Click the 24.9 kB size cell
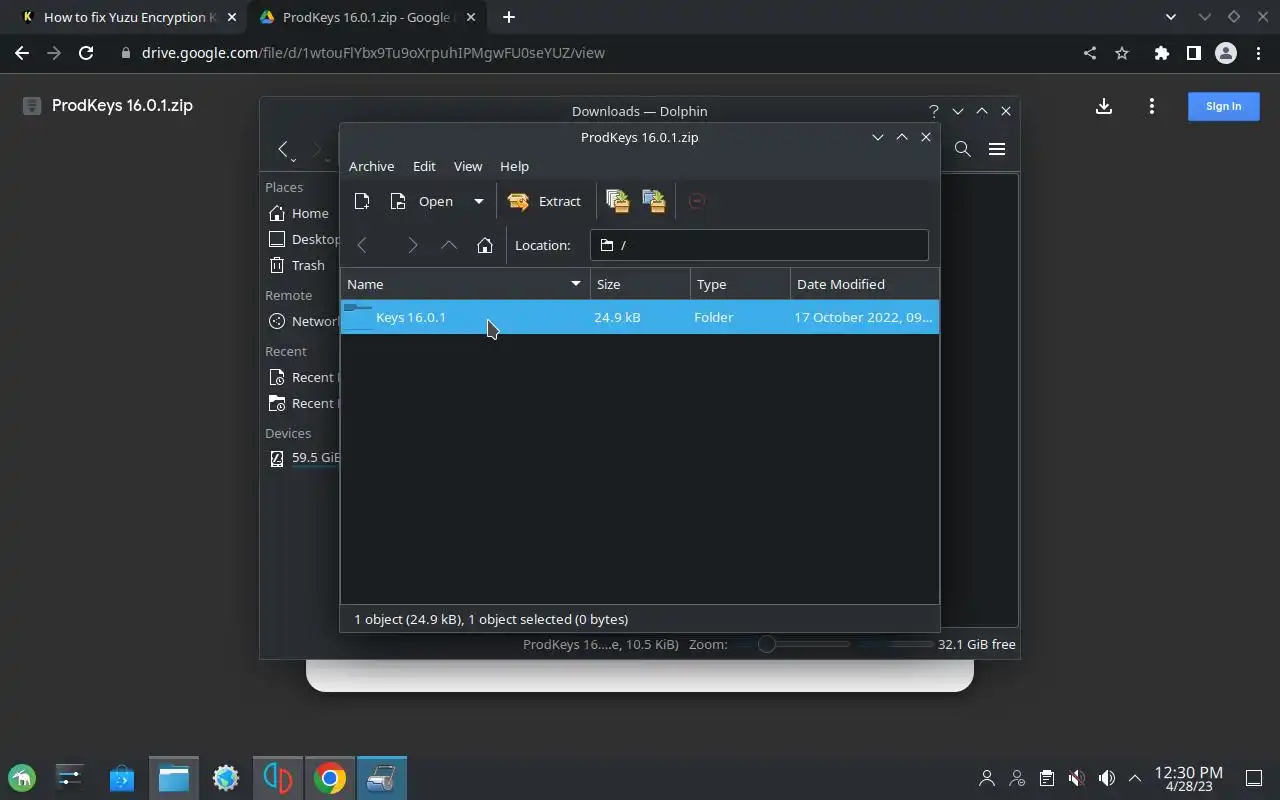 pos(617,317)
